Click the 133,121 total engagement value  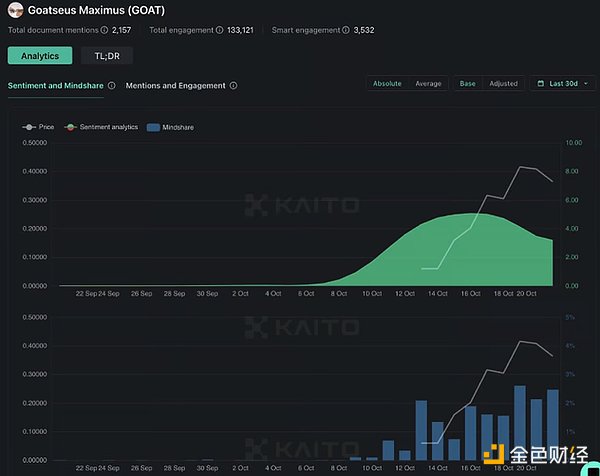point(240,30)
